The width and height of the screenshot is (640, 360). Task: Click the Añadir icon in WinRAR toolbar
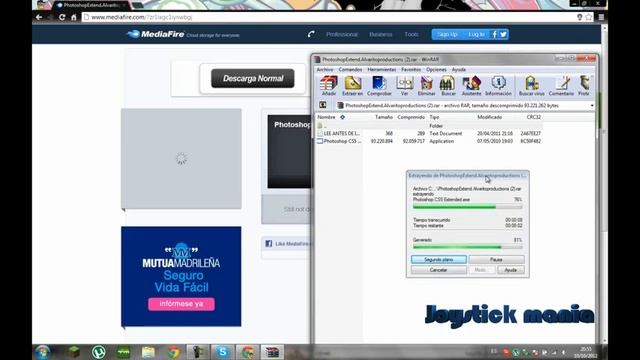[x=329, y=86]
